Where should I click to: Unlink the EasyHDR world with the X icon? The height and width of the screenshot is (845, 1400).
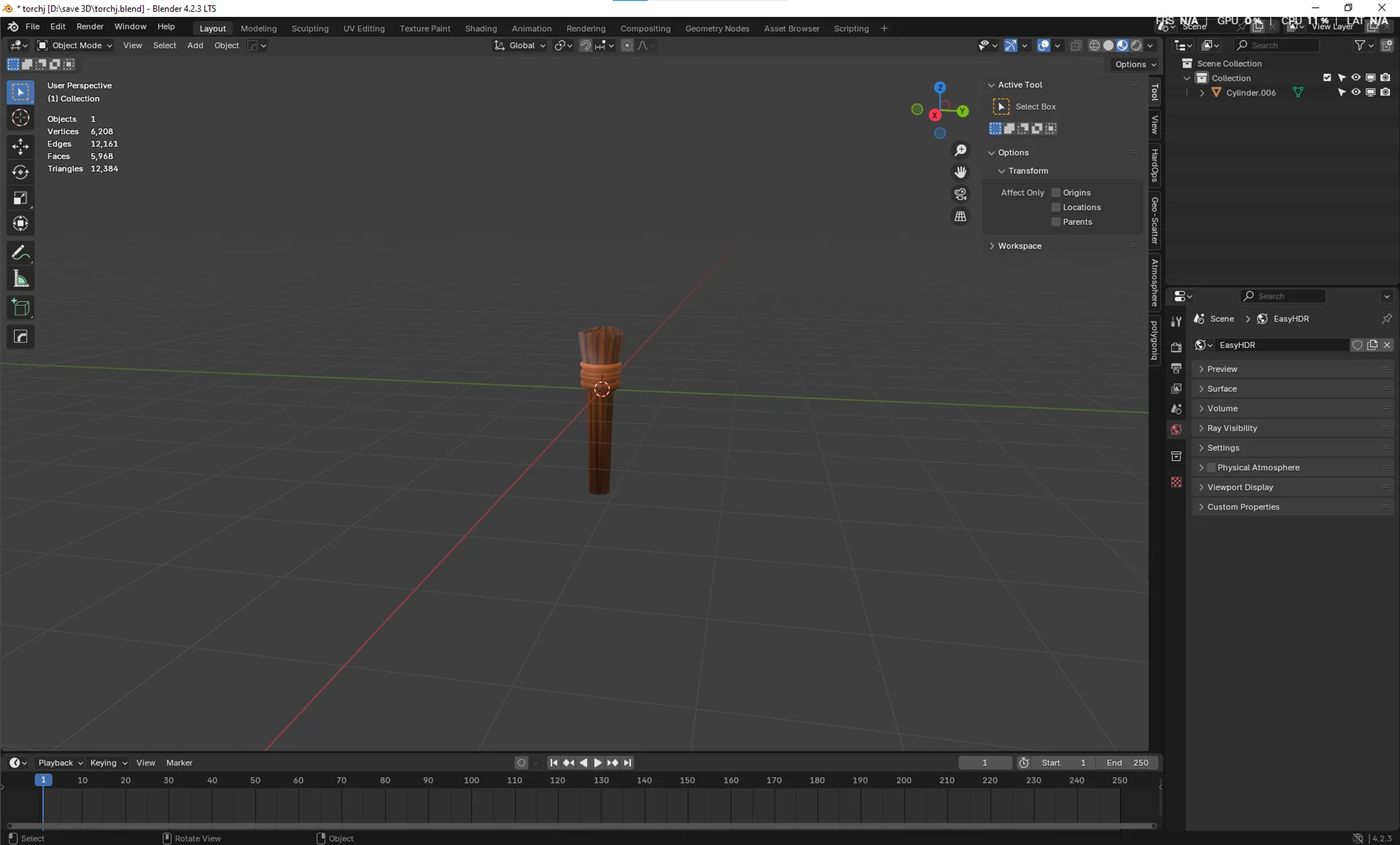pos(1386,345)
